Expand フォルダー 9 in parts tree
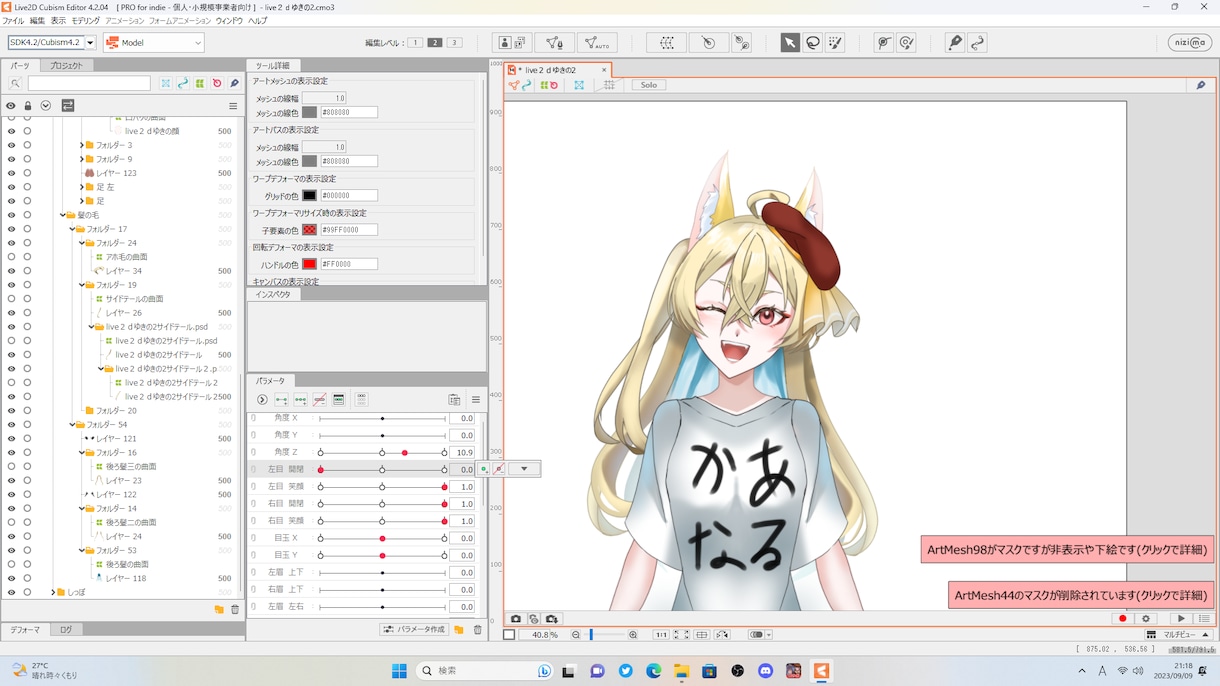1220x686 pixels. click(x=81, y=159)
